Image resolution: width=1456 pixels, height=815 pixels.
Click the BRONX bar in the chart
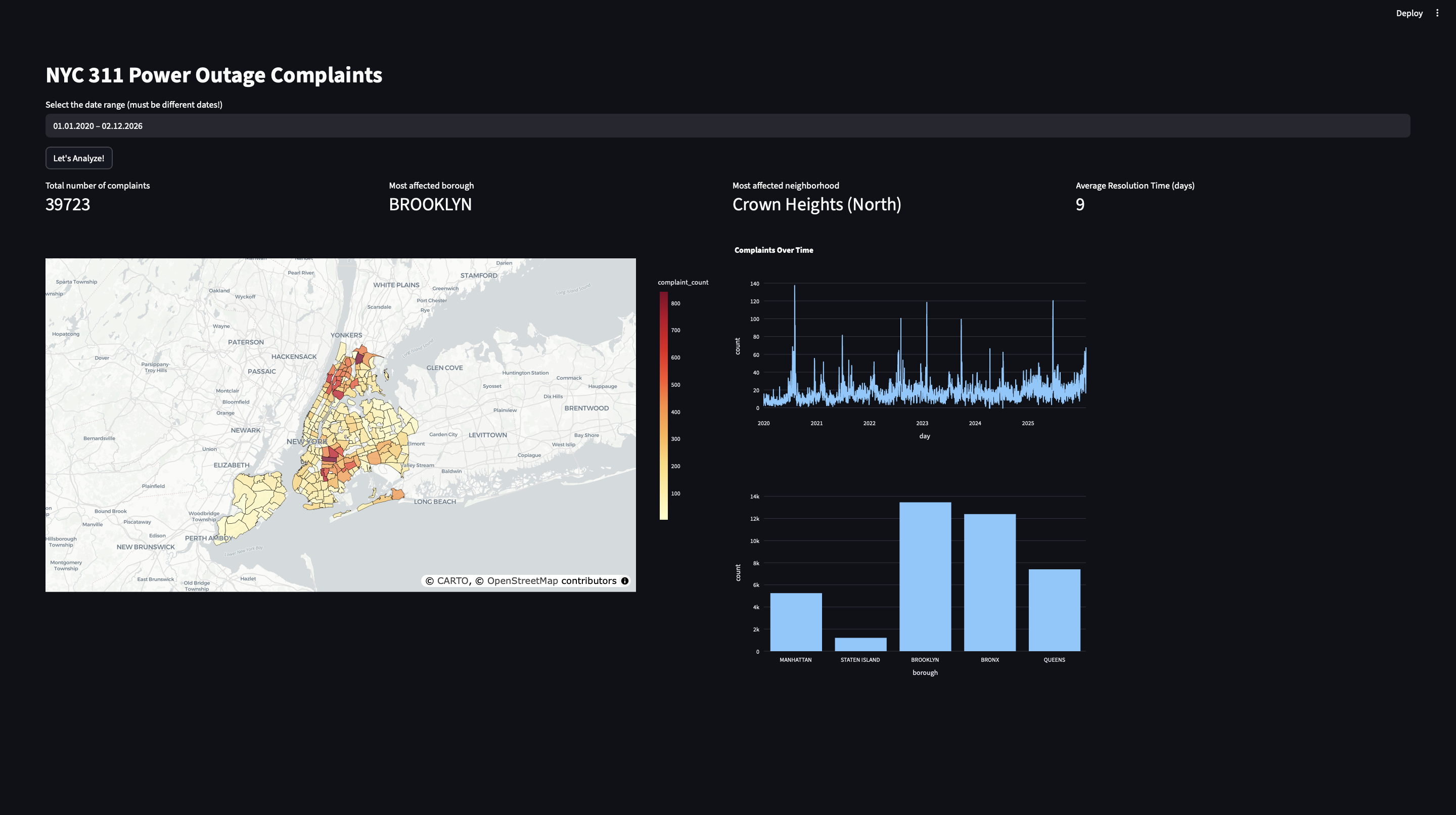pos(989,582)
